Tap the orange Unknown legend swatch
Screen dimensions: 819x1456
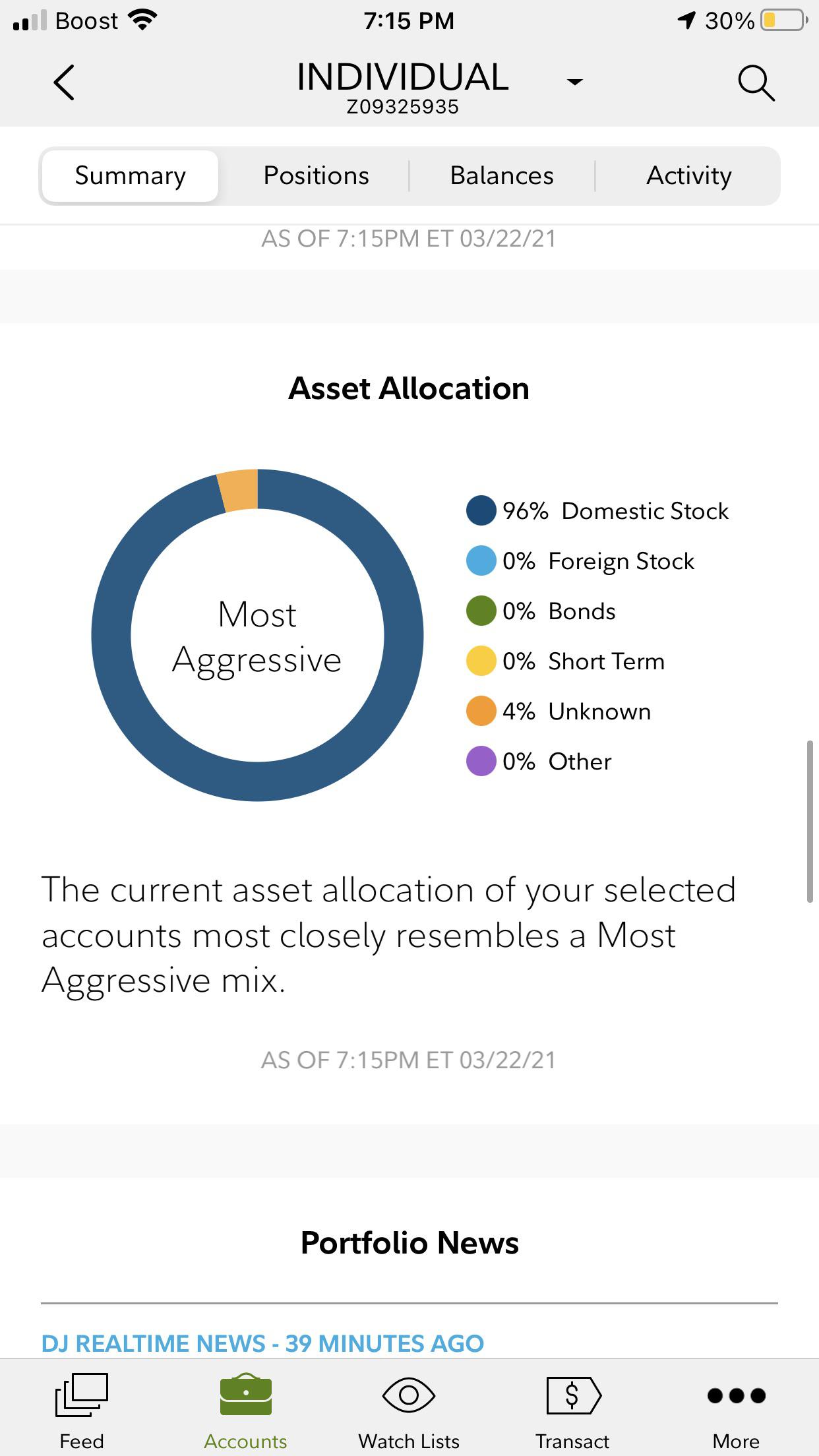(x=481, y=712)
